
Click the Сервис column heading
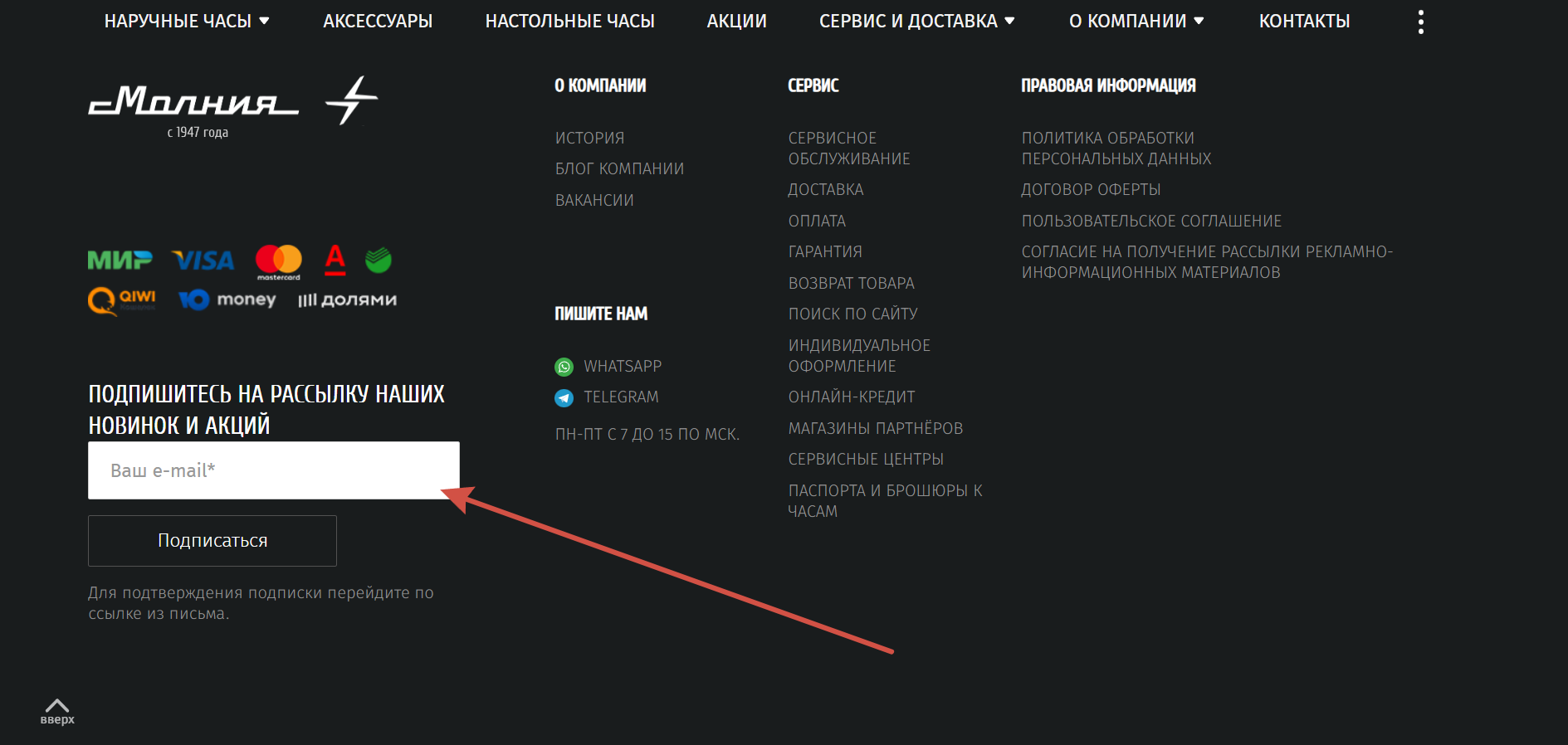(813, 85)
